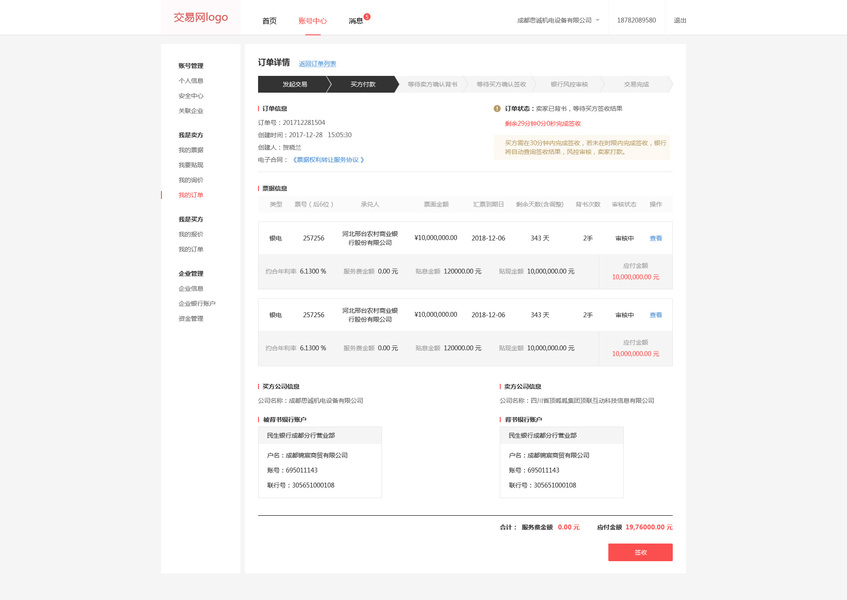This screenshot has height=600, width=847.
Task: Open the 消息 tab
Action: [355, 21]
